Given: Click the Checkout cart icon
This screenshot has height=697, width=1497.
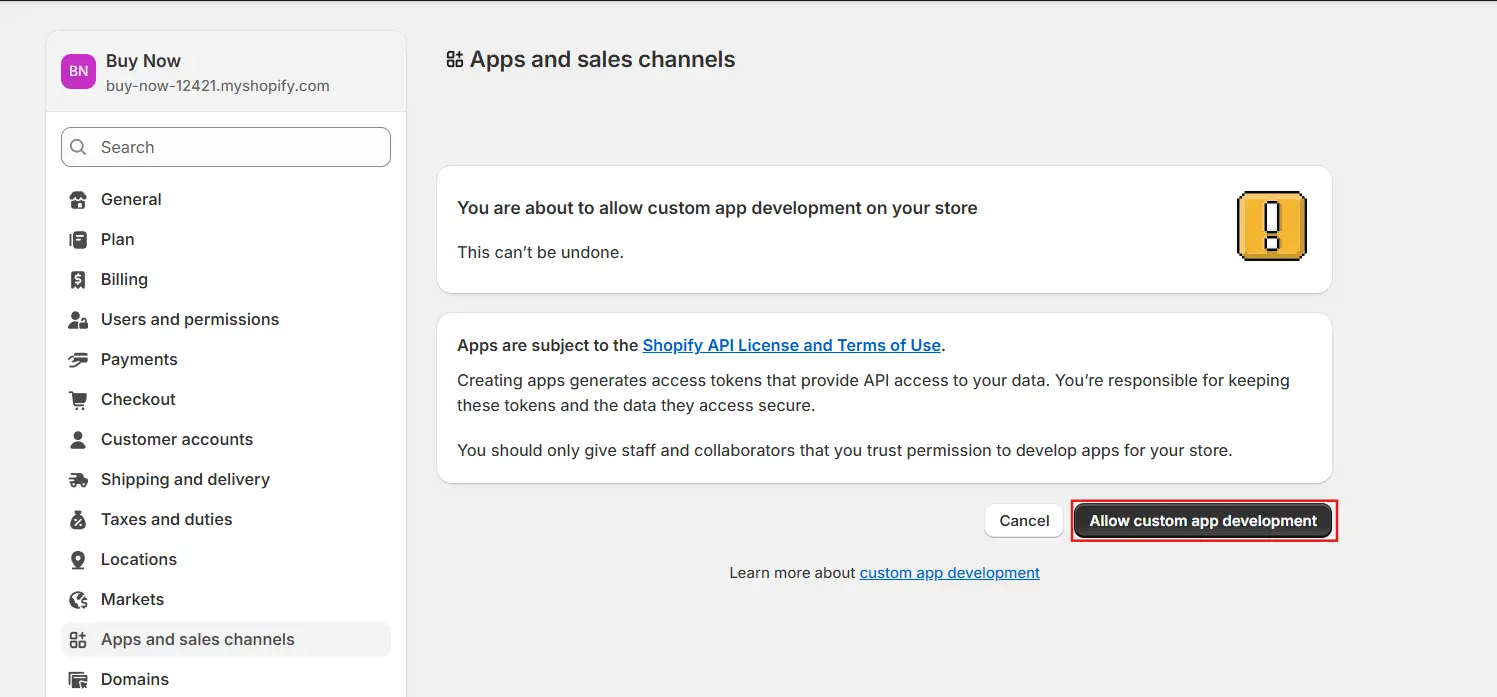Looking at the screenshot, I should pyautogui.click(x=78, y=400).
